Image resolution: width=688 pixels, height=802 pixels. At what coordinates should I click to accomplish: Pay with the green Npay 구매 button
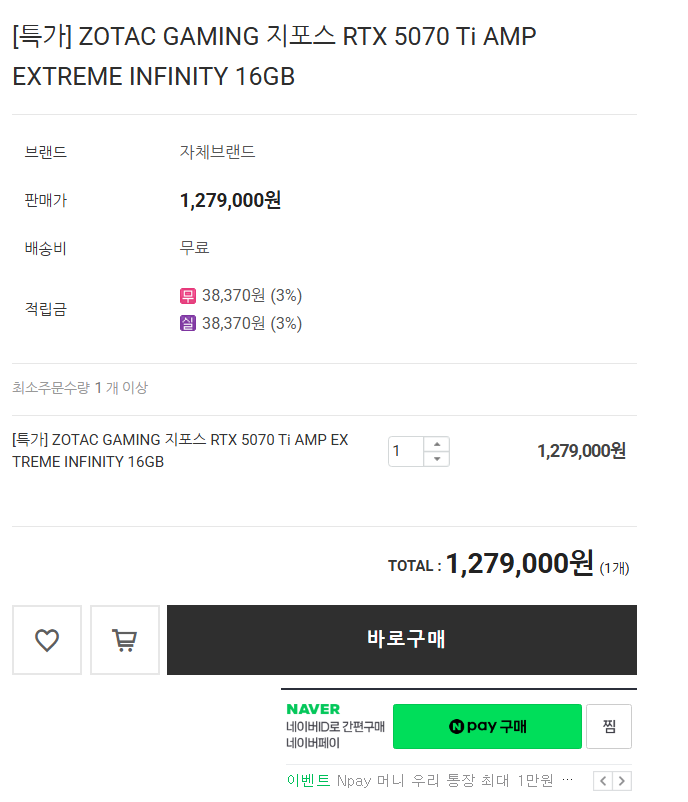click(x=487, y=726)
